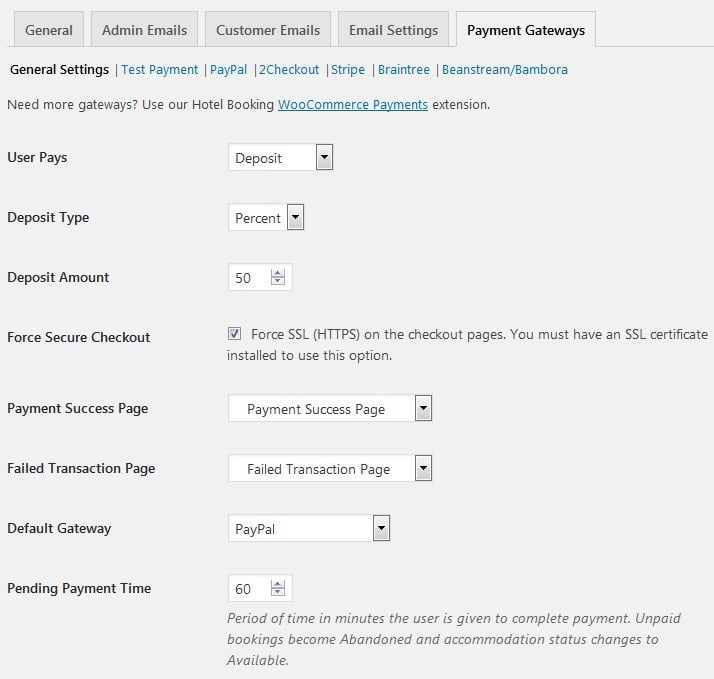The image size is (714, 679).
Task: Expand the Payment Success Page dropdown
Action: [x=330, y=409]
